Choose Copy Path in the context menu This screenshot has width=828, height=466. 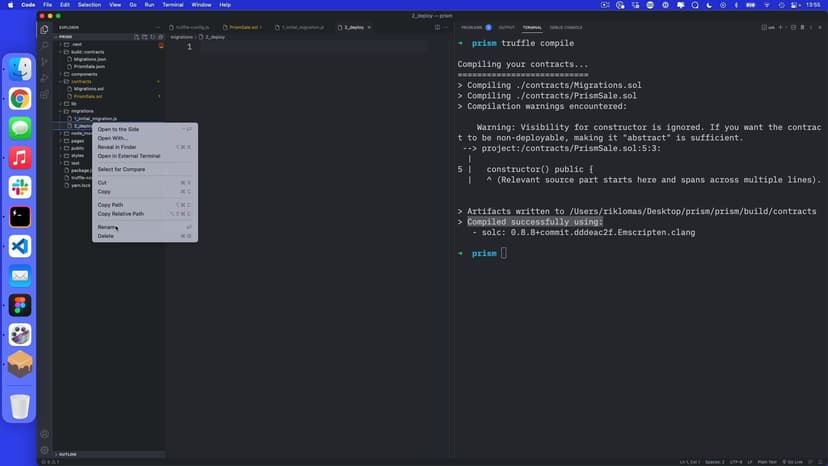tap(110, 205)
